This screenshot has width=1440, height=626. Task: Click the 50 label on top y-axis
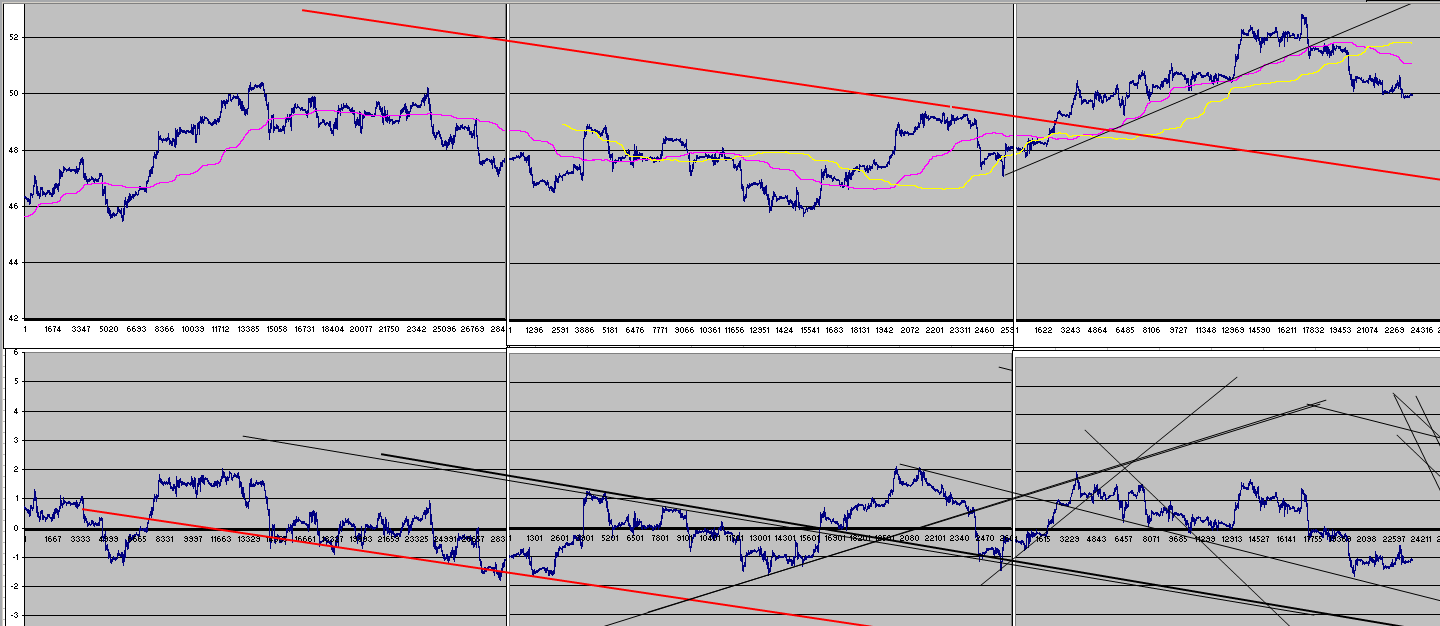pos(14,93)
